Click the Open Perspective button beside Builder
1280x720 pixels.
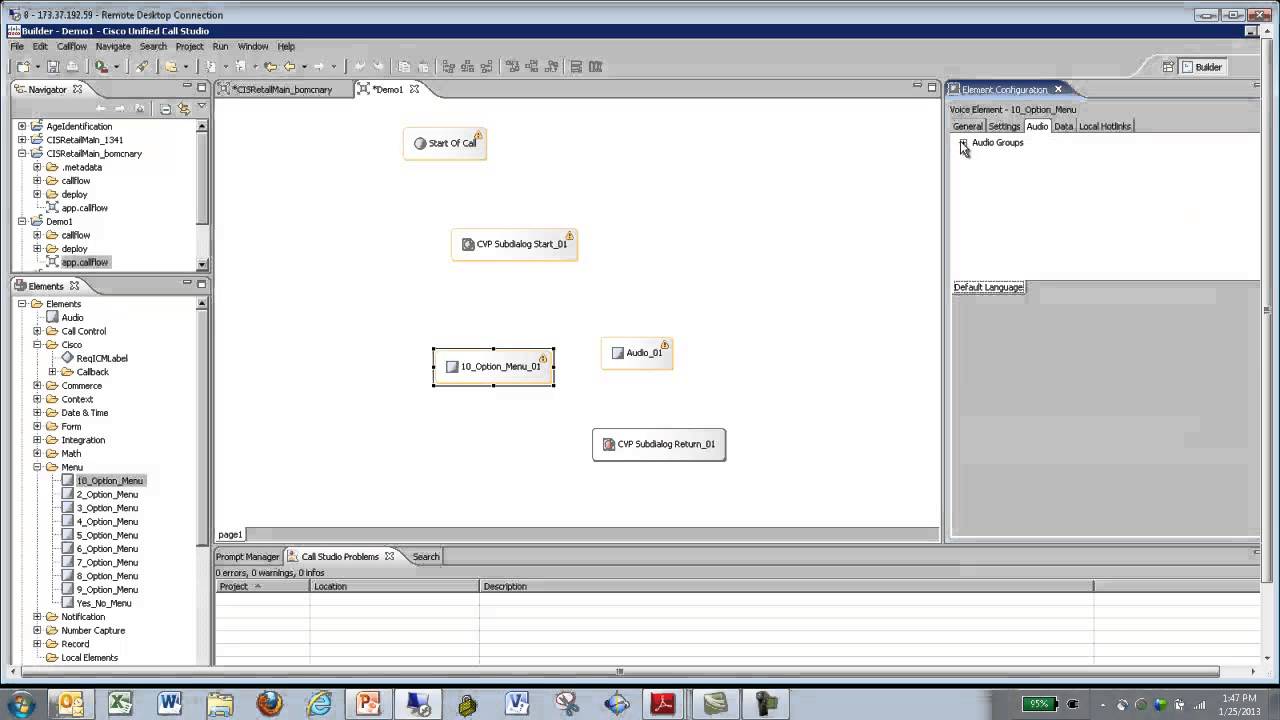pyautogui.click(x=1167, y=67)
